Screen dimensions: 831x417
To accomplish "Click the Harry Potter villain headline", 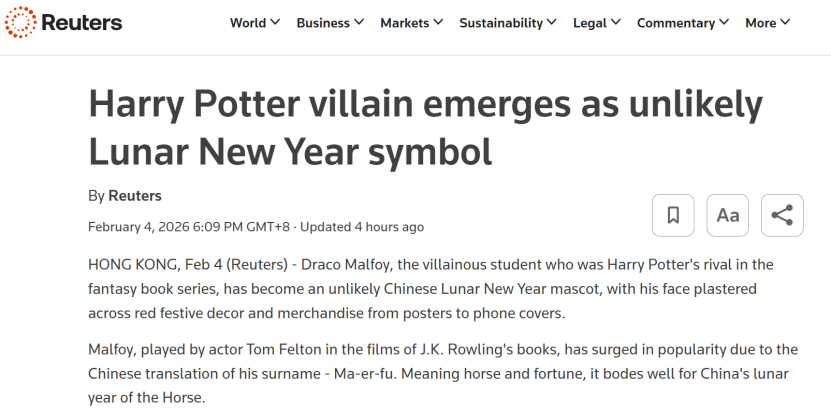I will point(425,127).
